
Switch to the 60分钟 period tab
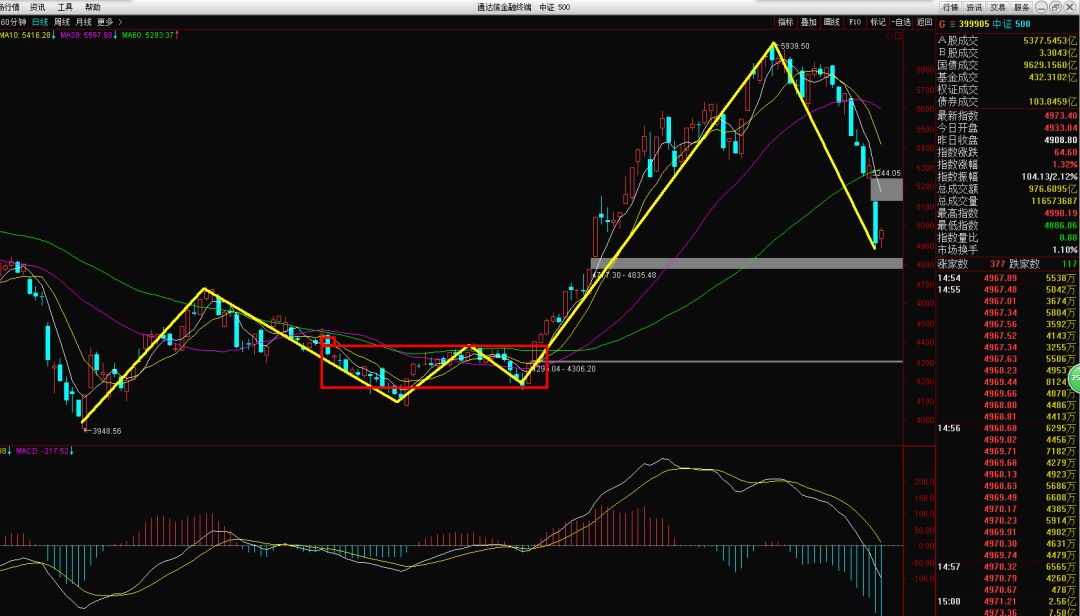(13, 22)
